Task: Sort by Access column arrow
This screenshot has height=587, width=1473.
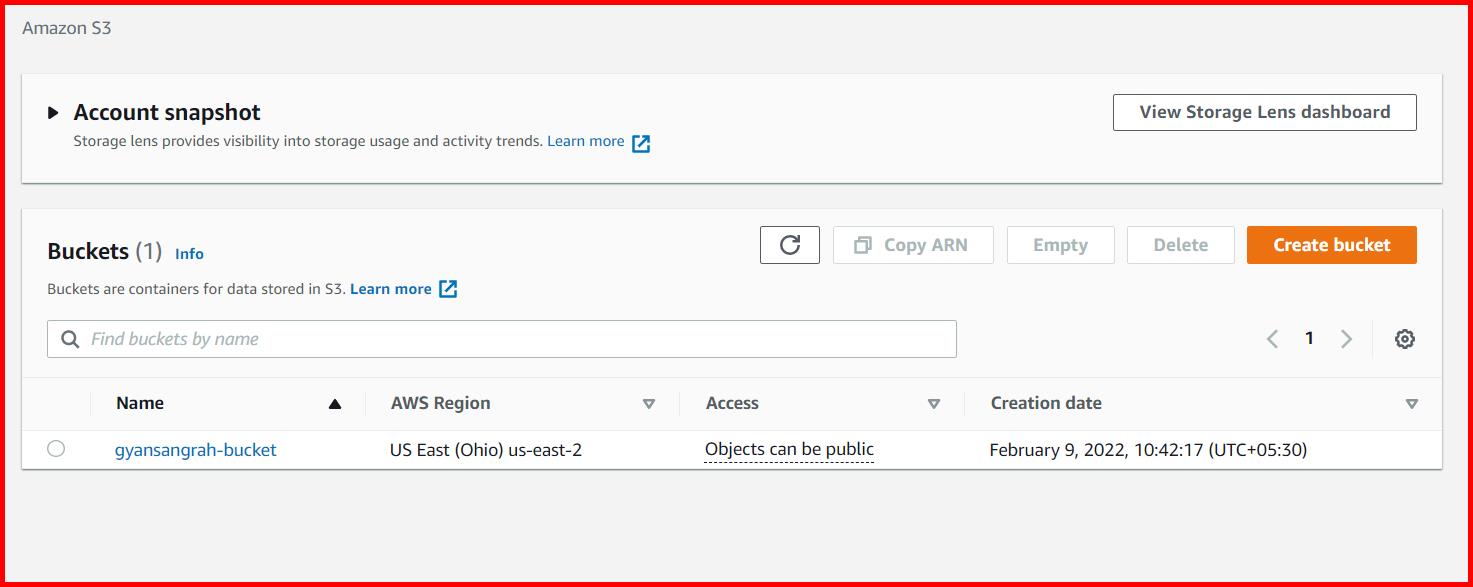Action: [934, 404]
